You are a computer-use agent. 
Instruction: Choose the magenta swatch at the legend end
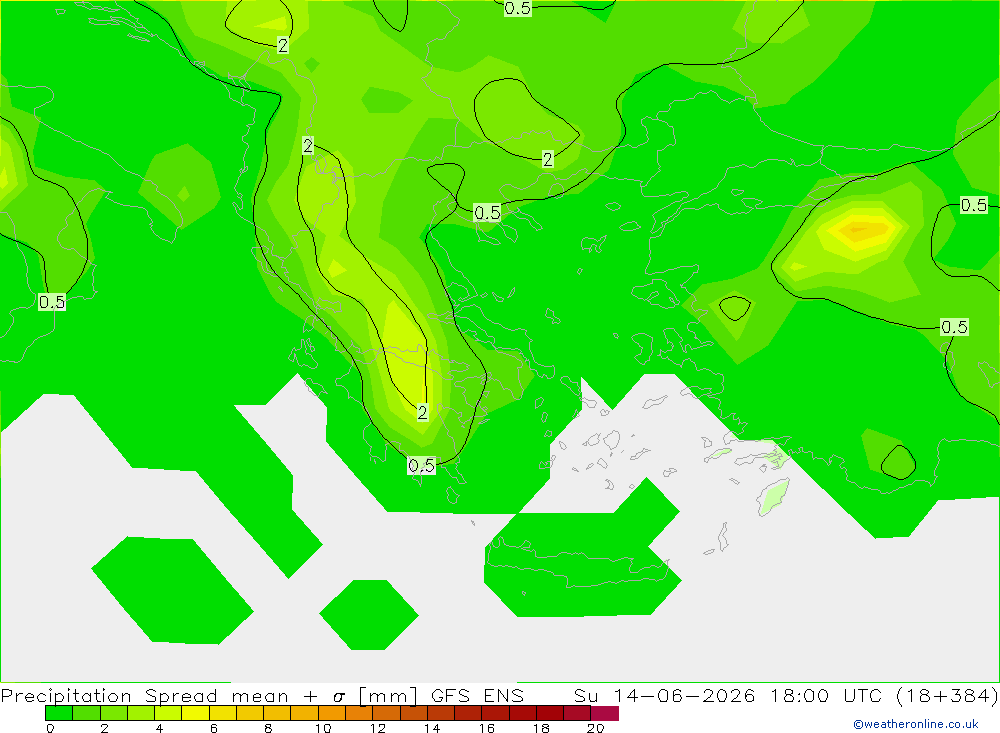[x=605, y=713]
